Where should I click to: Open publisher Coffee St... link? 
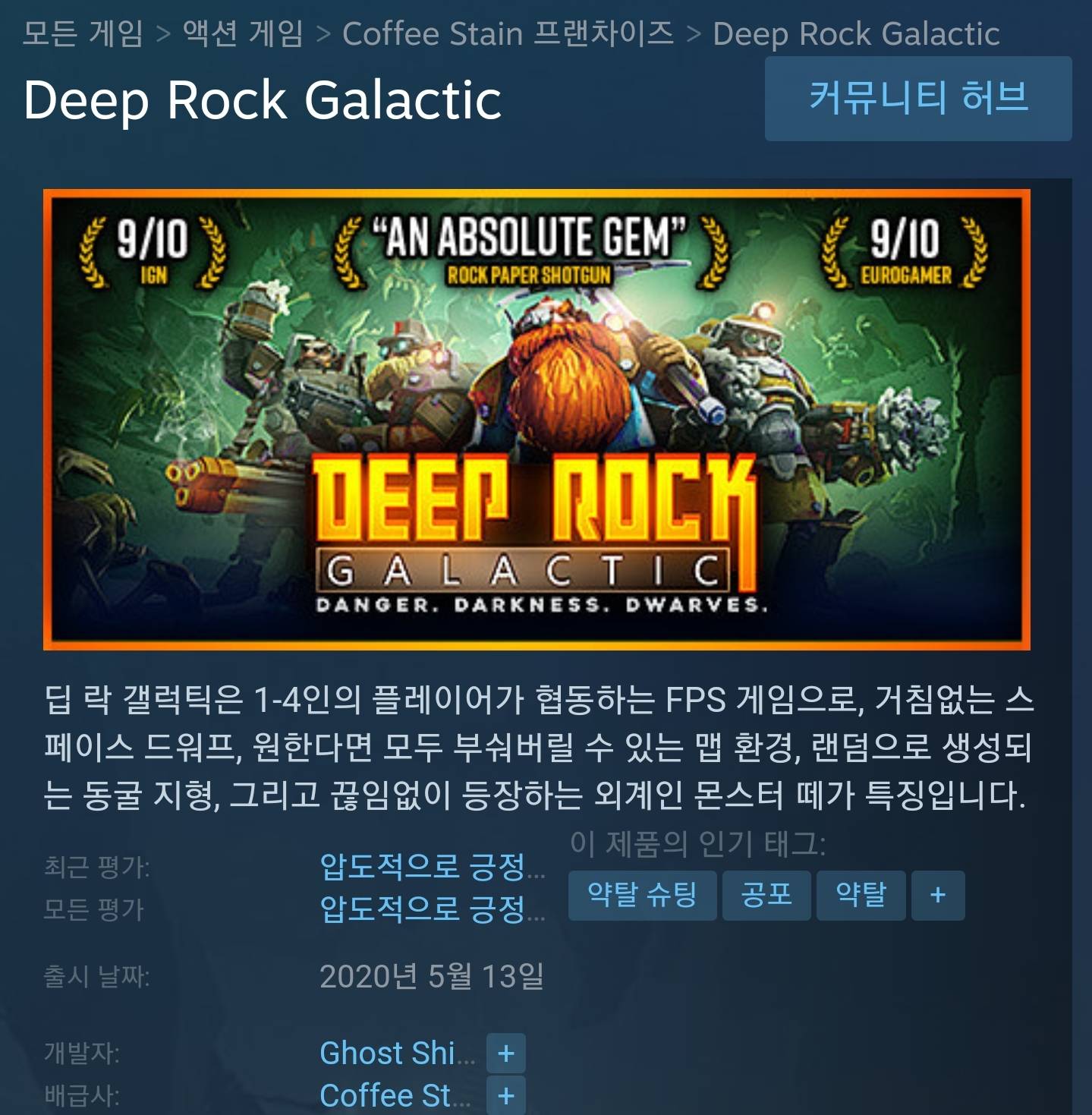pos(395,1096)
